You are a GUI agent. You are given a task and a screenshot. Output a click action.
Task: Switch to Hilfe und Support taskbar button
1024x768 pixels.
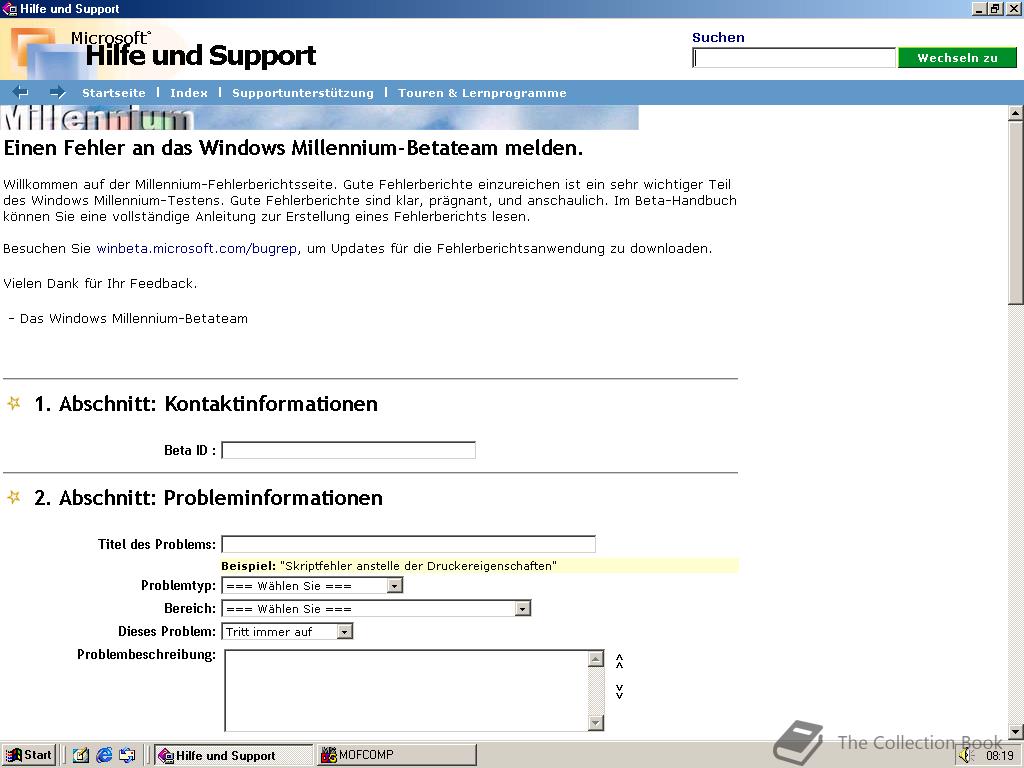[234, 756]
